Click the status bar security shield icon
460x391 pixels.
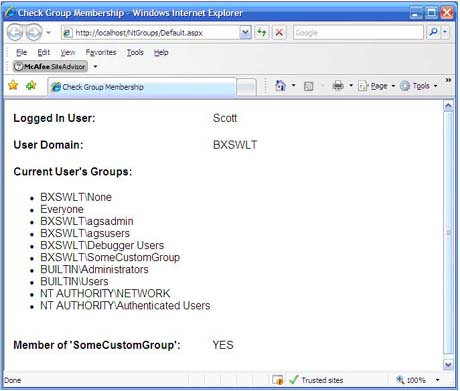pos(277,380)
